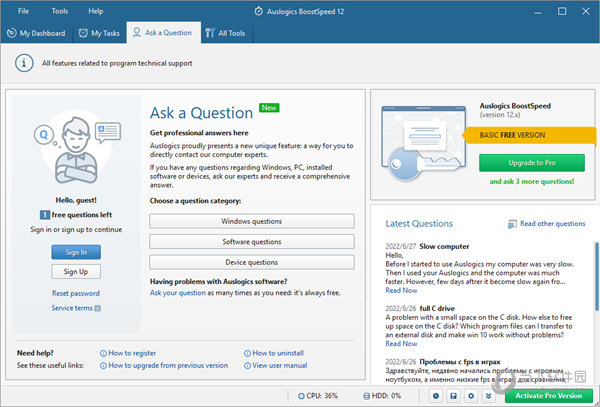Switch to My Dashboard tab
The image size is (600, 407).
pyautogui.click(x=36, y=33)
